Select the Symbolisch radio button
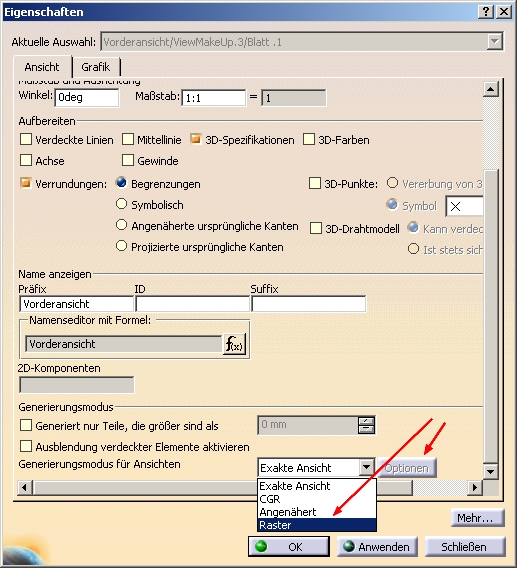This screenshot has height=568, width=517. point(121,204)
